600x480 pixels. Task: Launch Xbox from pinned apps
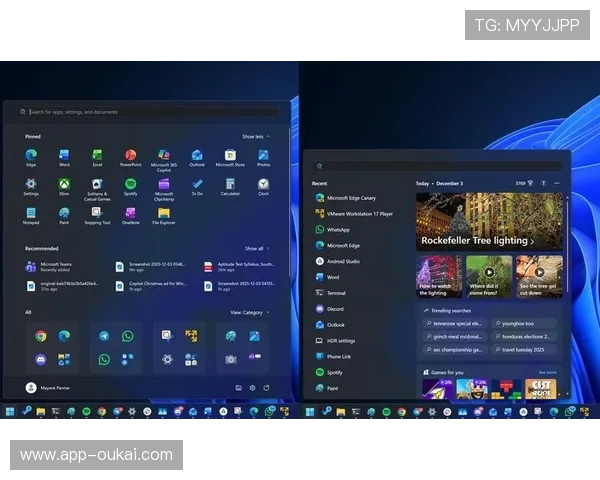tap(64, 185)
